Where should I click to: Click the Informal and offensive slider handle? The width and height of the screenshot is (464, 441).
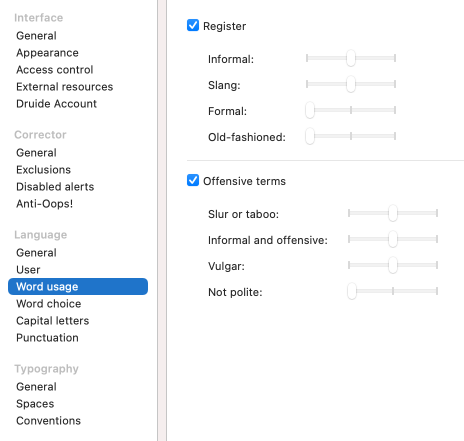click(393, 239)
